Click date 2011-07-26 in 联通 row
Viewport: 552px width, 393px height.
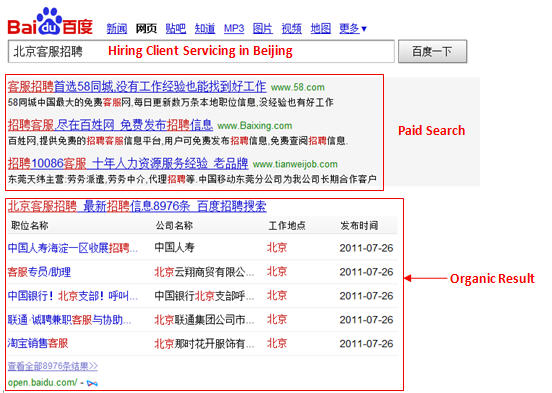point(366,320)
